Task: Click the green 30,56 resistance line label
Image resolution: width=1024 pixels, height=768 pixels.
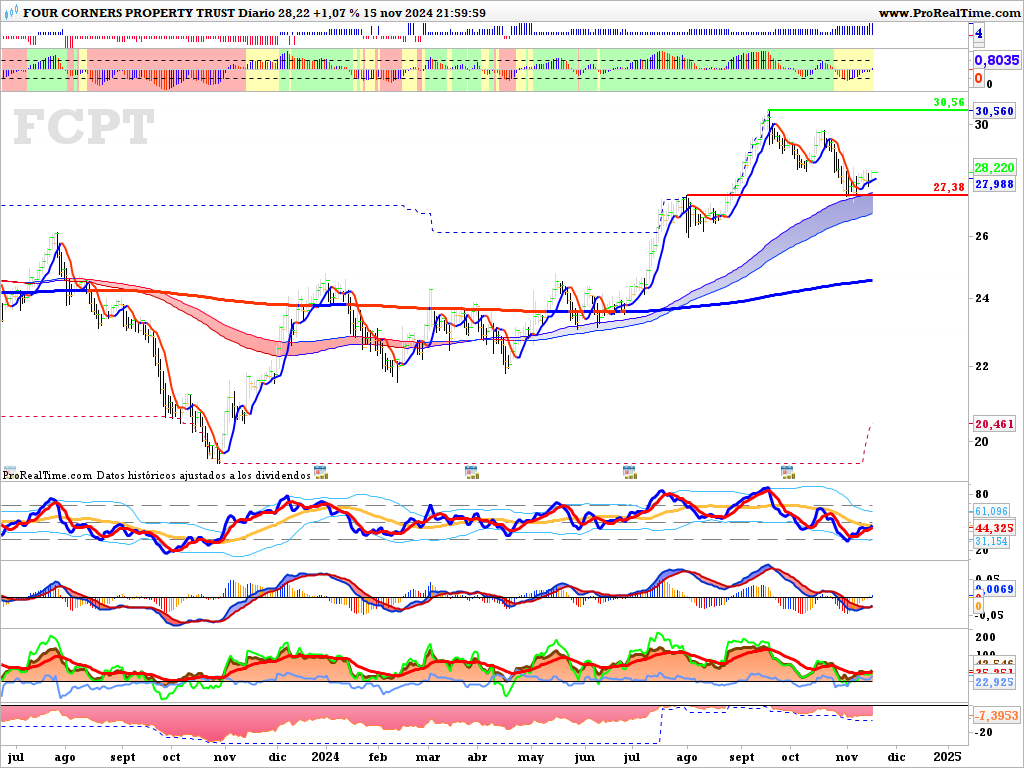Action: pos(949,102)
